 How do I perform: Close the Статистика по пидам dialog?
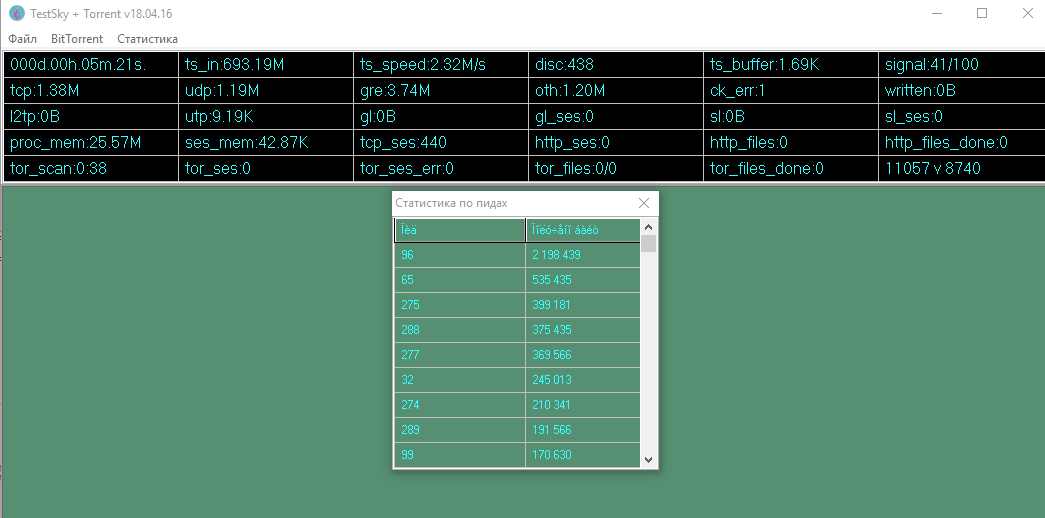click(644, 203)
